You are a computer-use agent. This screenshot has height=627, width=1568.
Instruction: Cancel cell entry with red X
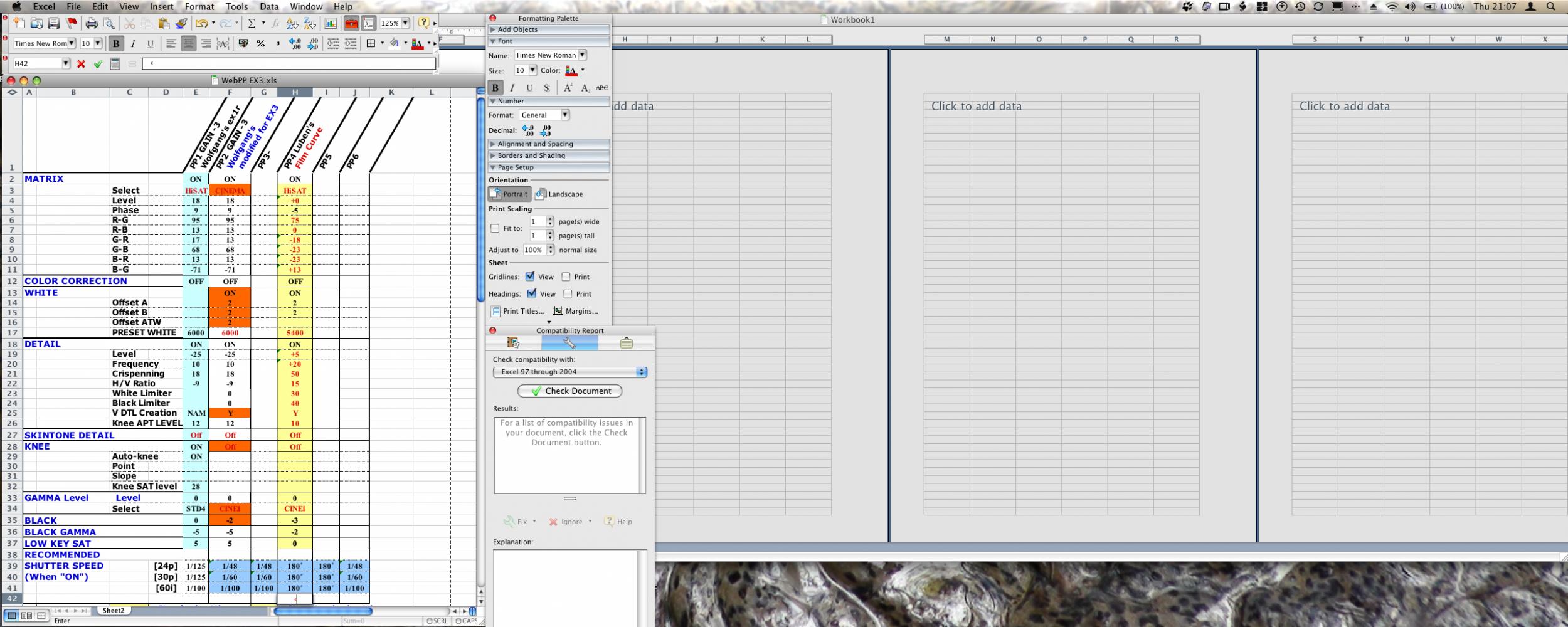(81, 64)
